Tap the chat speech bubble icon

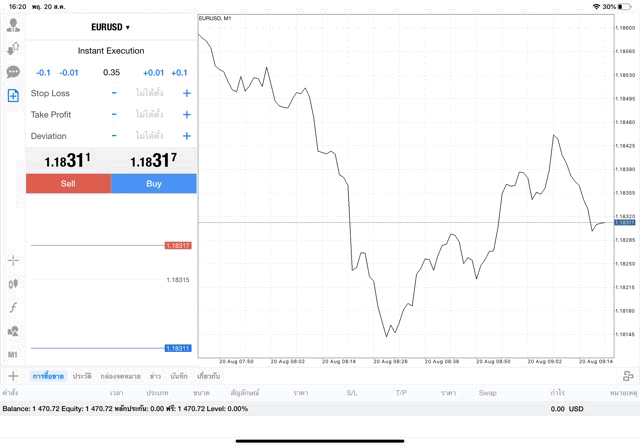(13, 72)
